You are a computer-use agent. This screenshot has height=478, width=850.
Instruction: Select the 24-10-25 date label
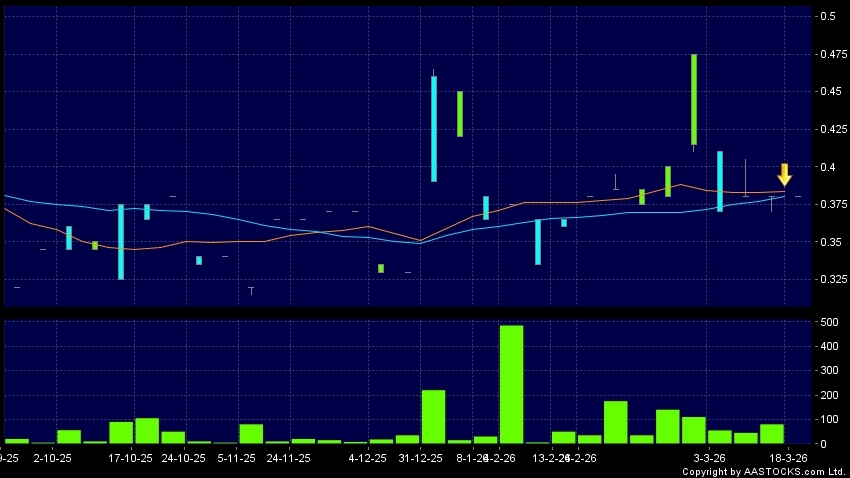click(x=184, y=458)
